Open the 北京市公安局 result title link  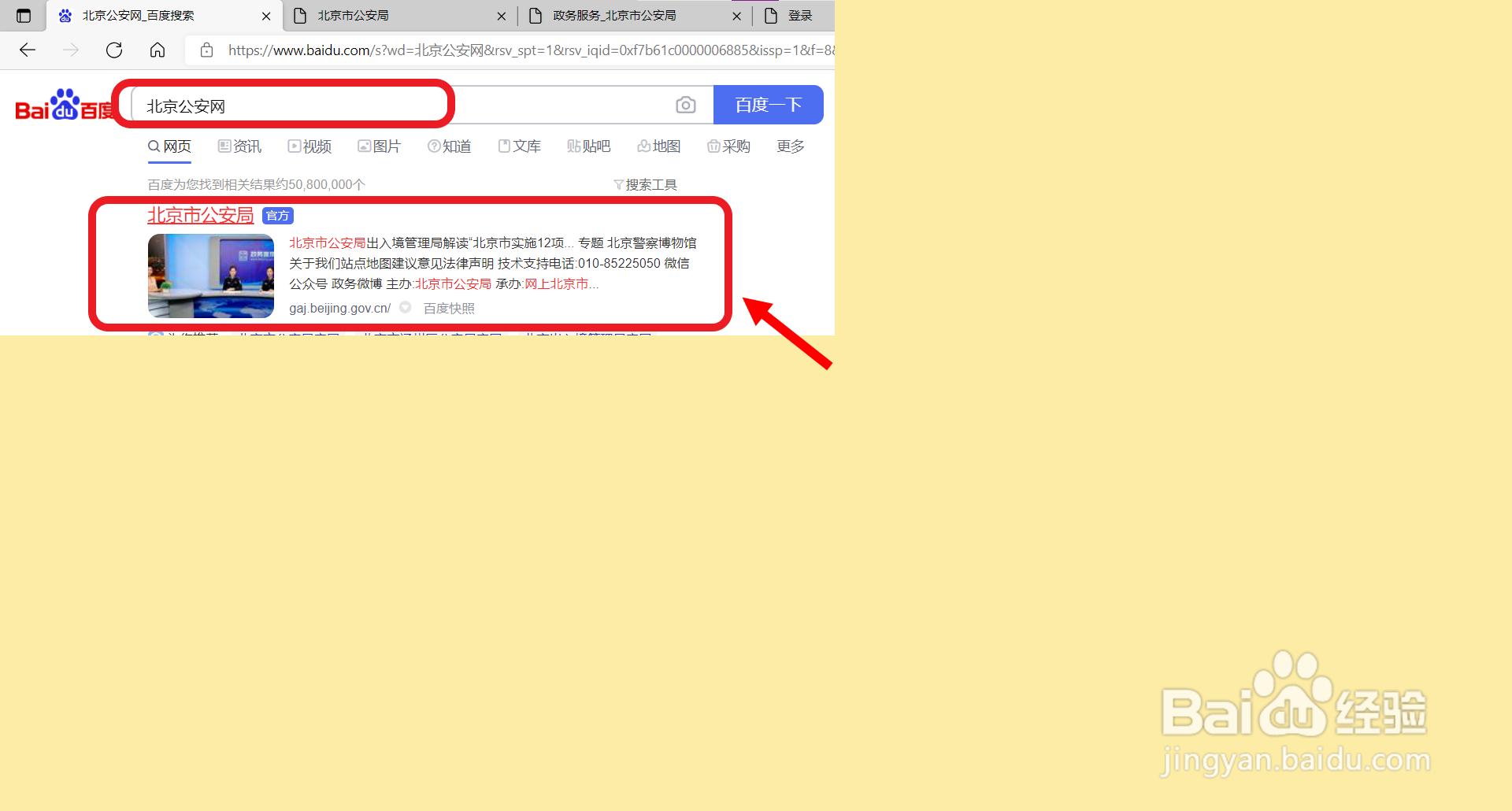tap(201, 215)
